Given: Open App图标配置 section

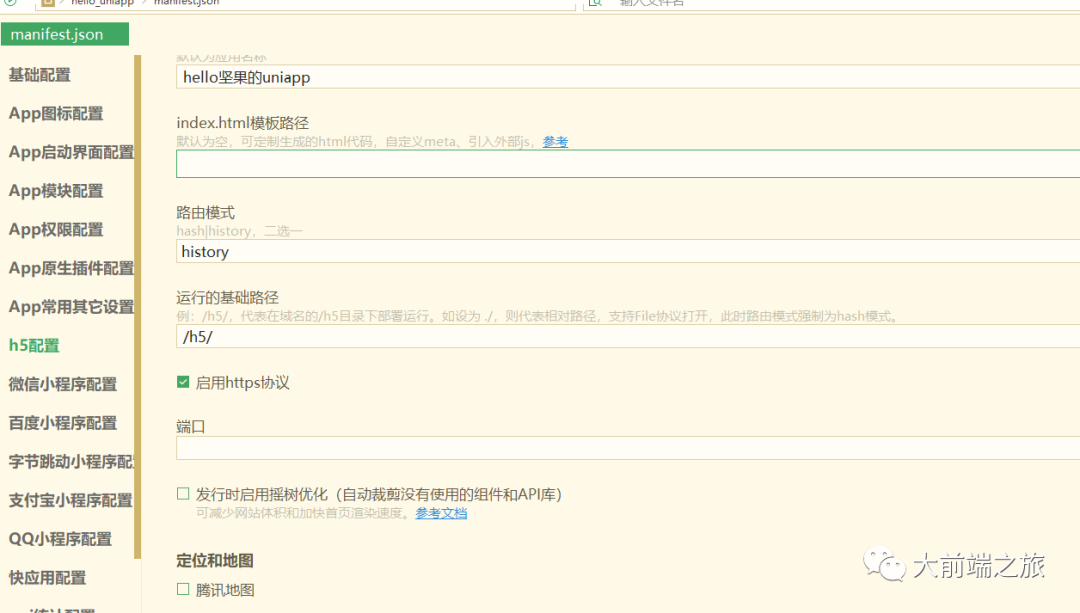Looking at the screenshot, I should click(x=56, y=114).
